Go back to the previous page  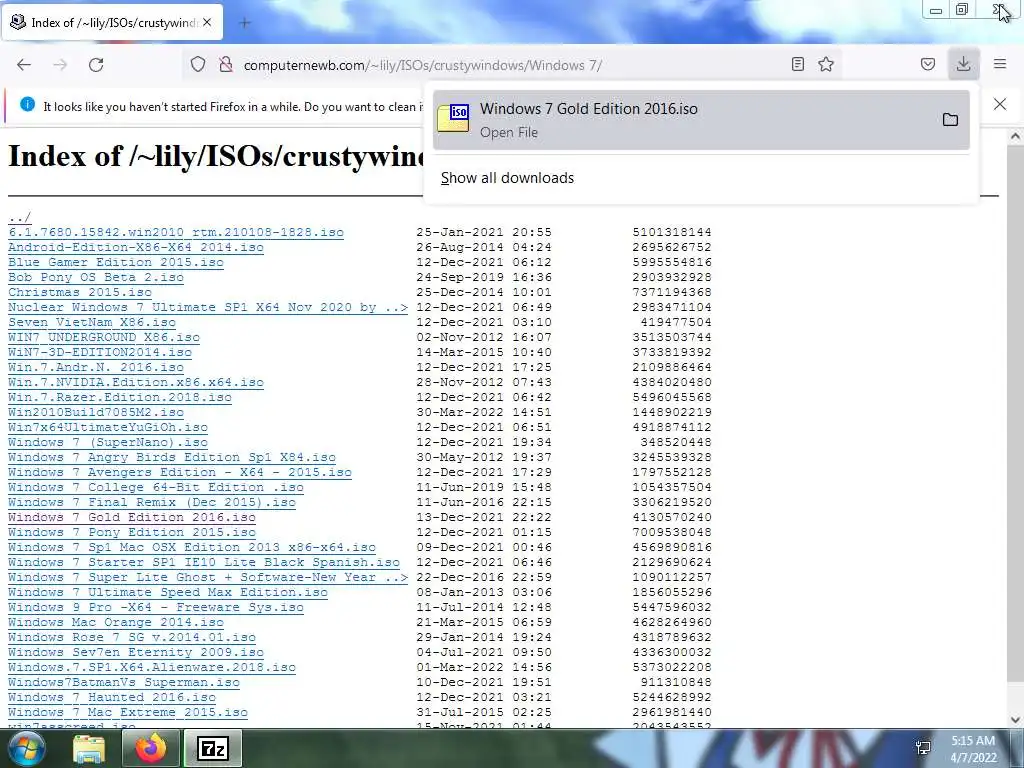tap(24, 65)
